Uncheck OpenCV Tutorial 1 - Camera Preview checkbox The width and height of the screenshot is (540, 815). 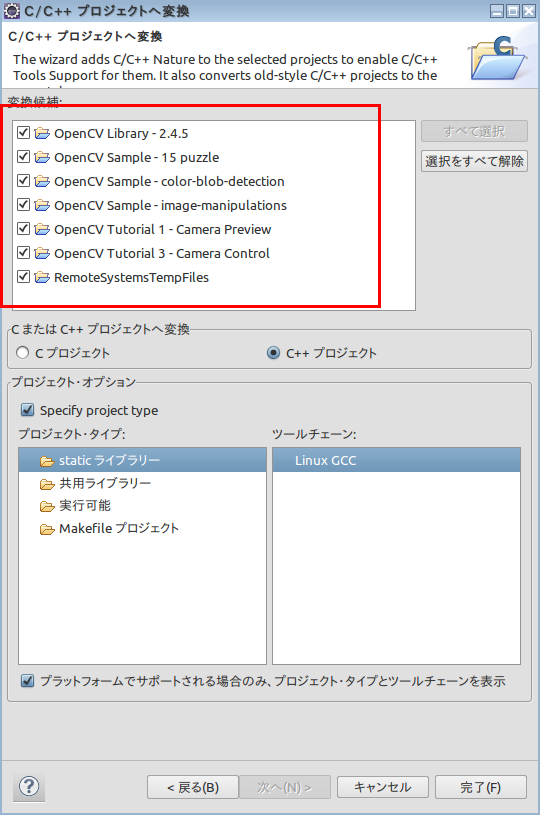[x=23, y=228]
